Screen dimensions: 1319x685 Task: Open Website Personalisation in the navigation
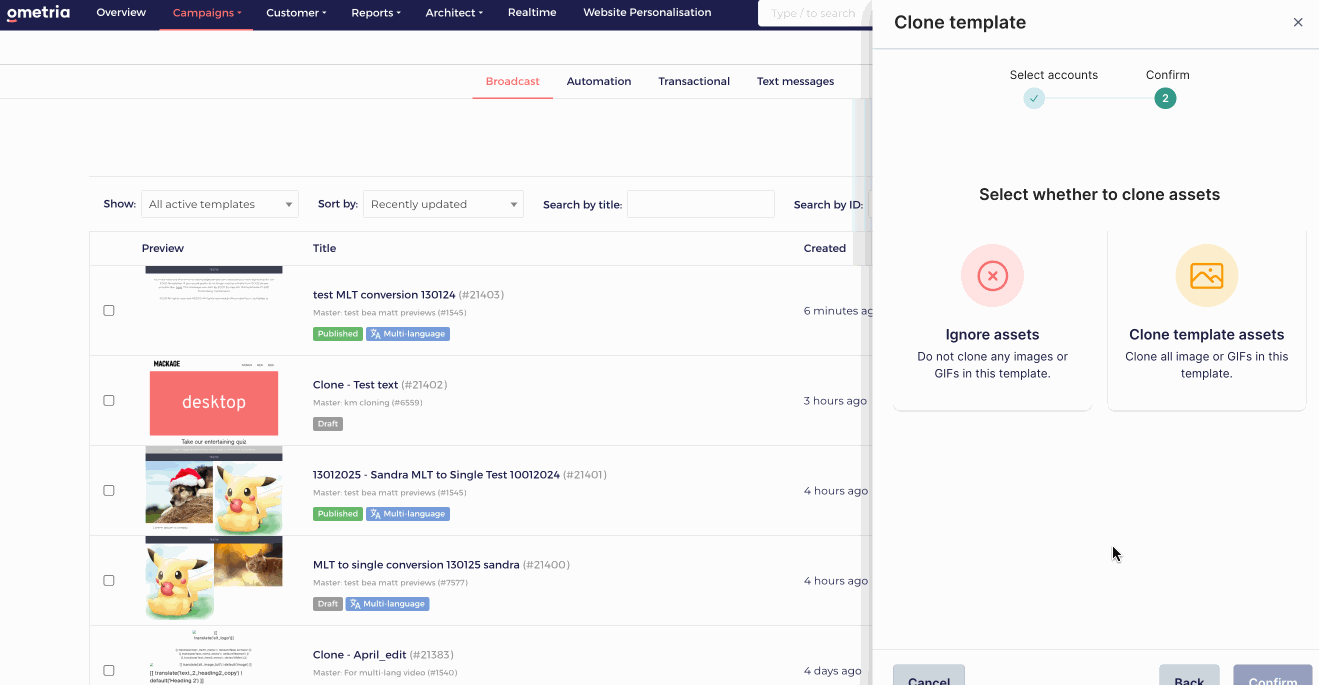pos(647,13)
